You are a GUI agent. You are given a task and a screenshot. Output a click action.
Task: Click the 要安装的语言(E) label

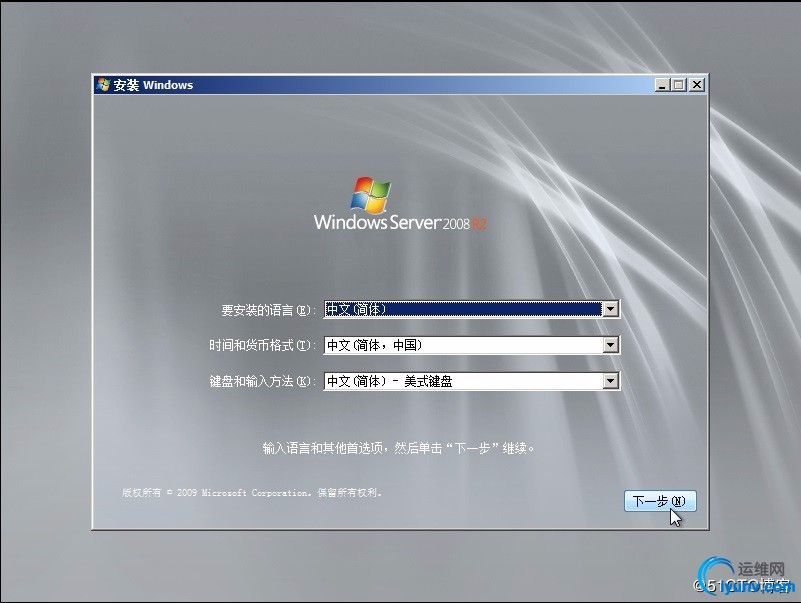pyautogui.click(x=269, y=310)
